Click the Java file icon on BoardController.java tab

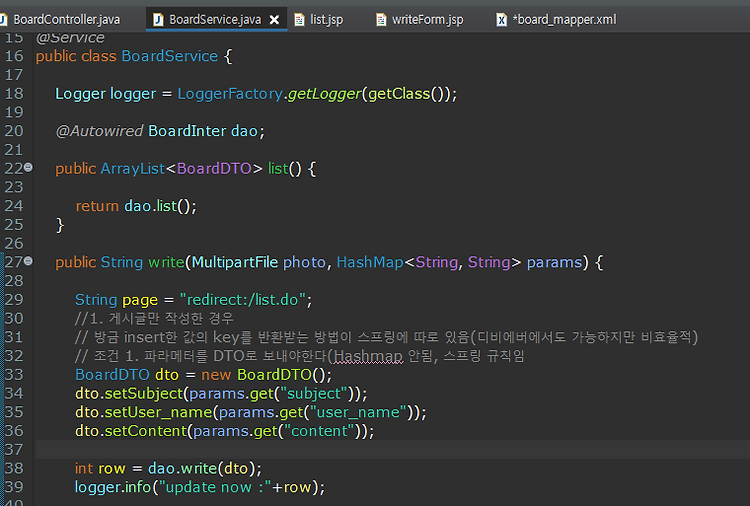(x=3, y=20)
